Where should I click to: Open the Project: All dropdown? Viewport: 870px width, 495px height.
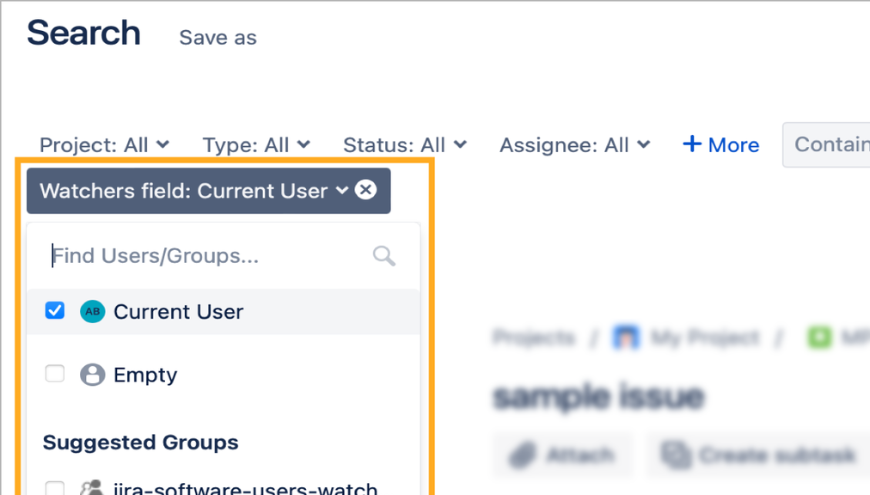[104, 145]
